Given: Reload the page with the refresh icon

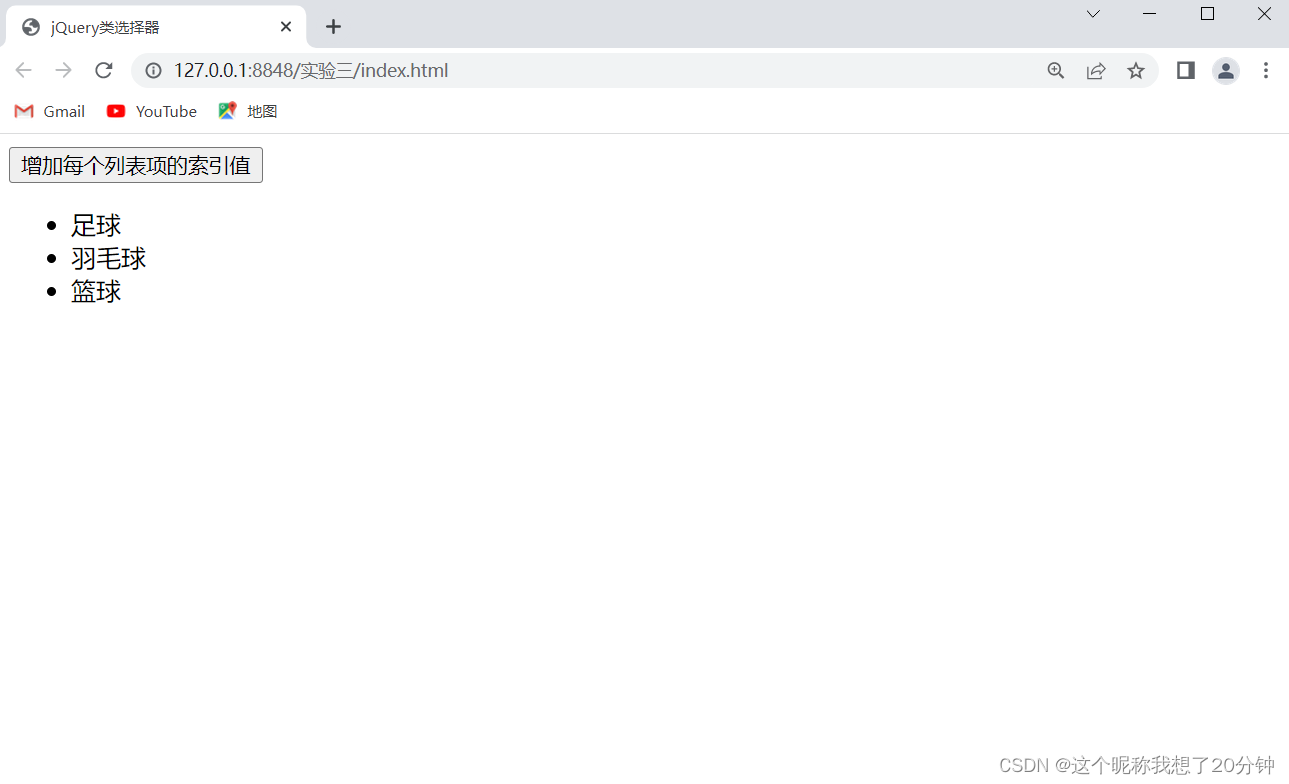Looking at the screenshot, I should (104, 70).
